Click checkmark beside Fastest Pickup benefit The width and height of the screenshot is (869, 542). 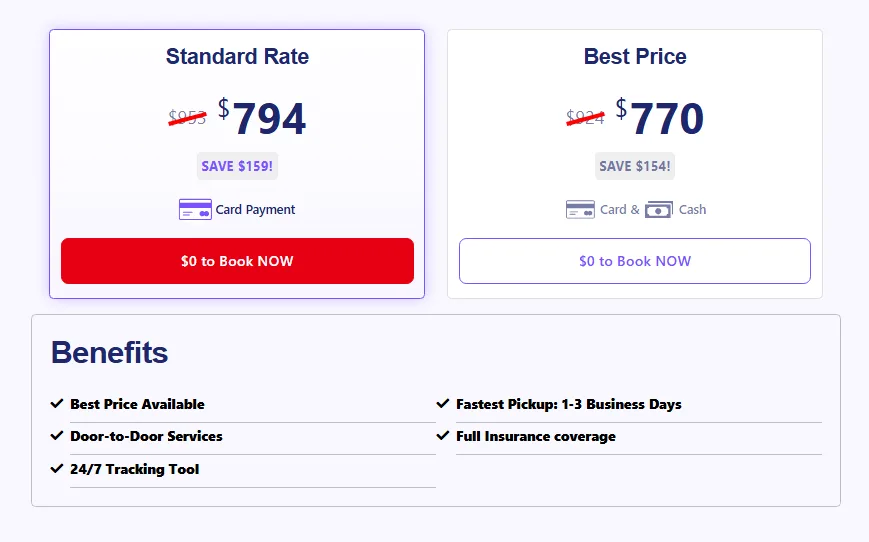coord(443,404)
